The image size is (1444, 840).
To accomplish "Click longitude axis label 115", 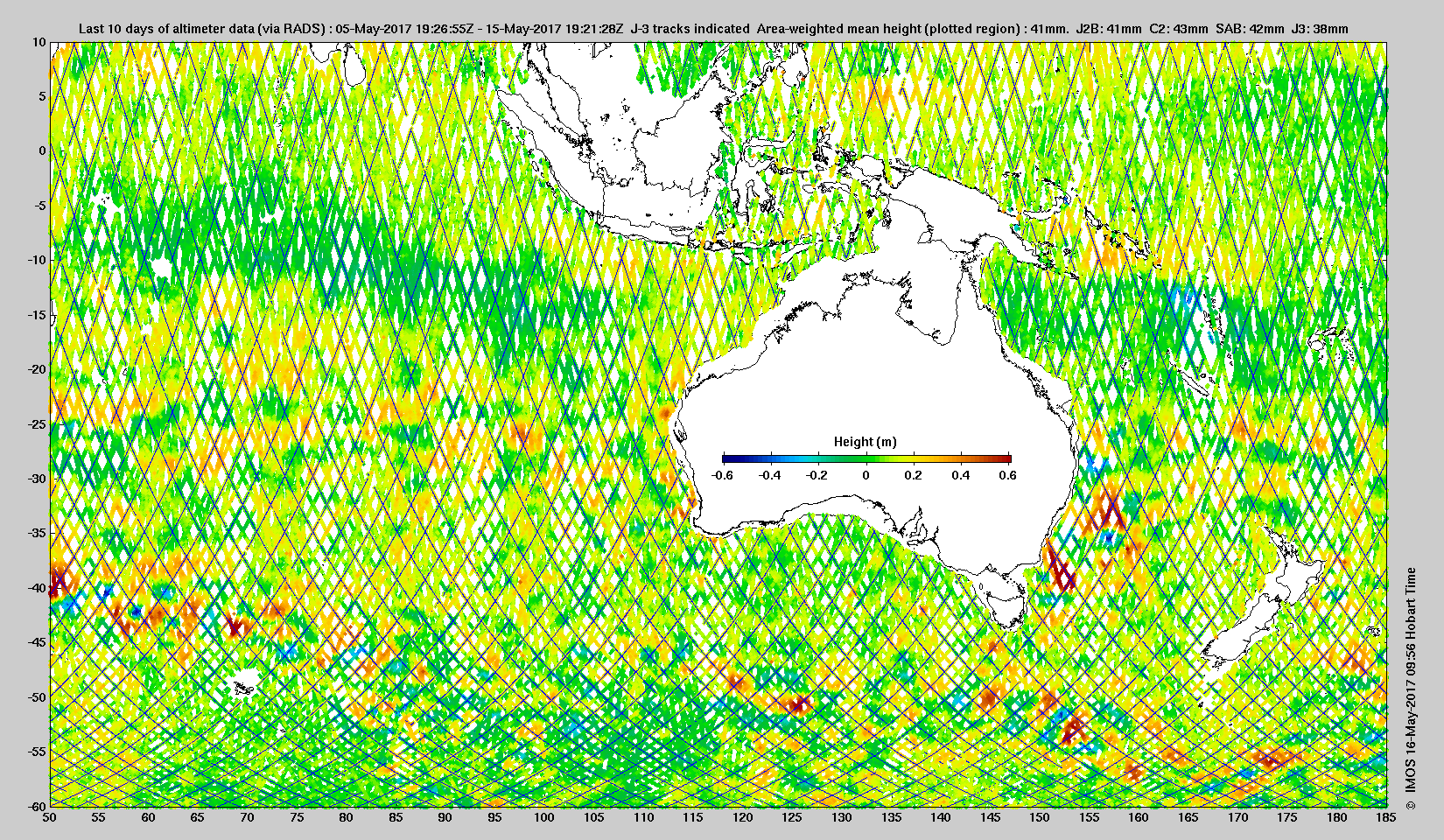I will click(x=693, y=817).
